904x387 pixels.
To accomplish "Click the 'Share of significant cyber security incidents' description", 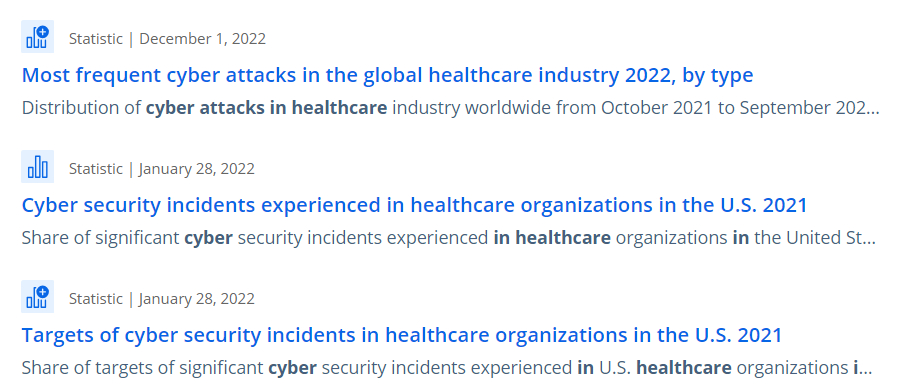I will pos(449,238).
